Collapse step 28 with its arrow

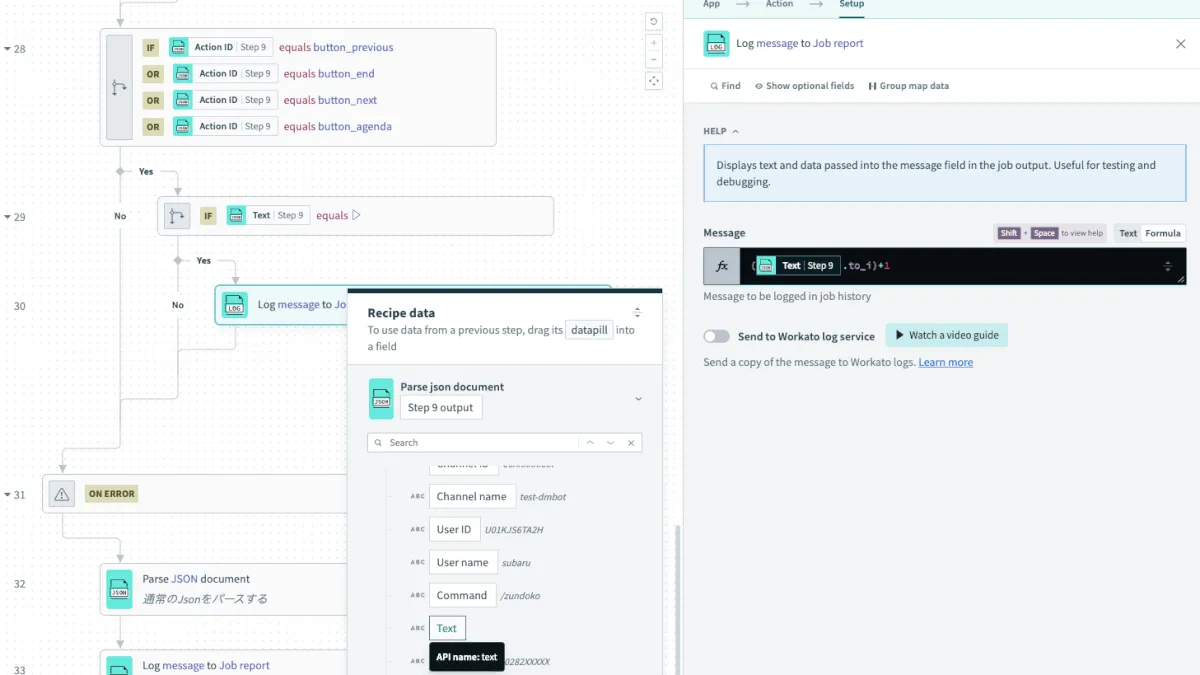point(7,49)
